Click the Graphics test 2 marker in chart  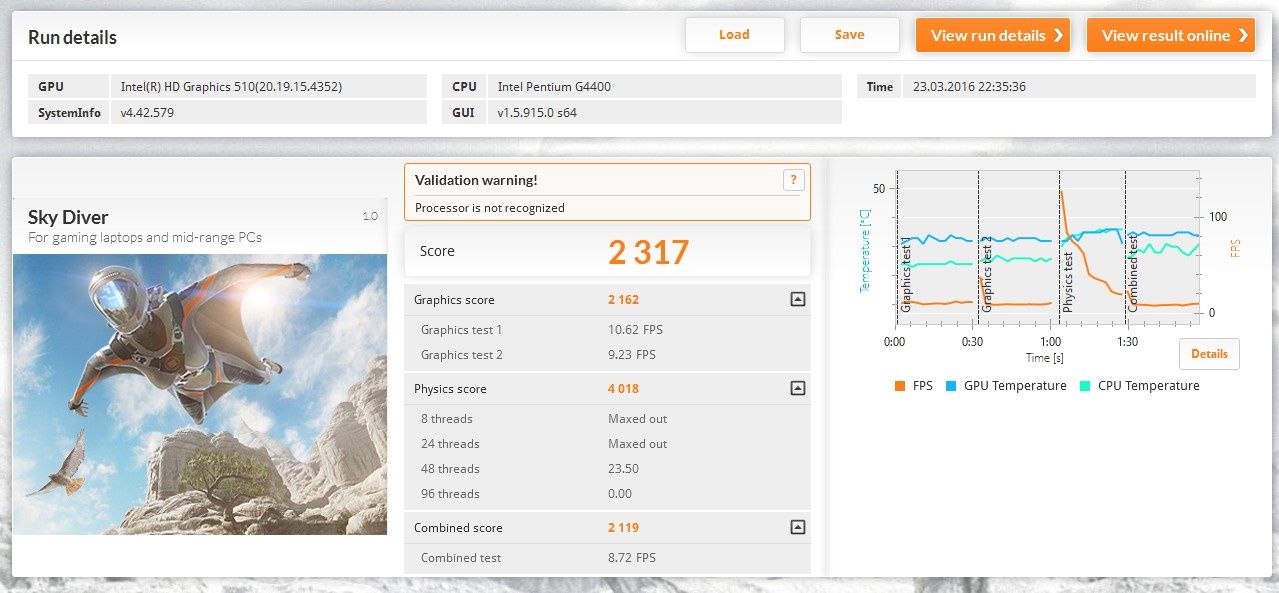(x=986, y=275)
